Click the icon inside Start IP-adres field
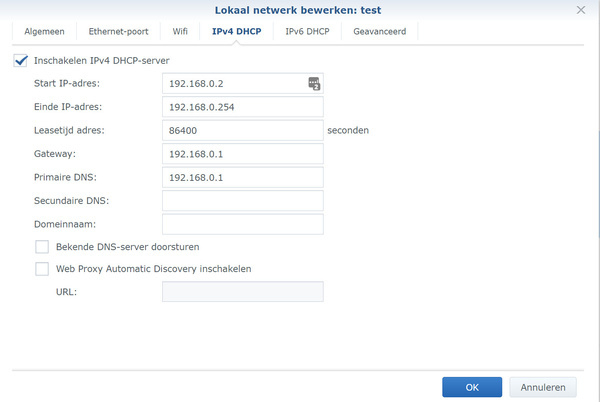Viewport: 600px width, 402px height. point(313,84)
